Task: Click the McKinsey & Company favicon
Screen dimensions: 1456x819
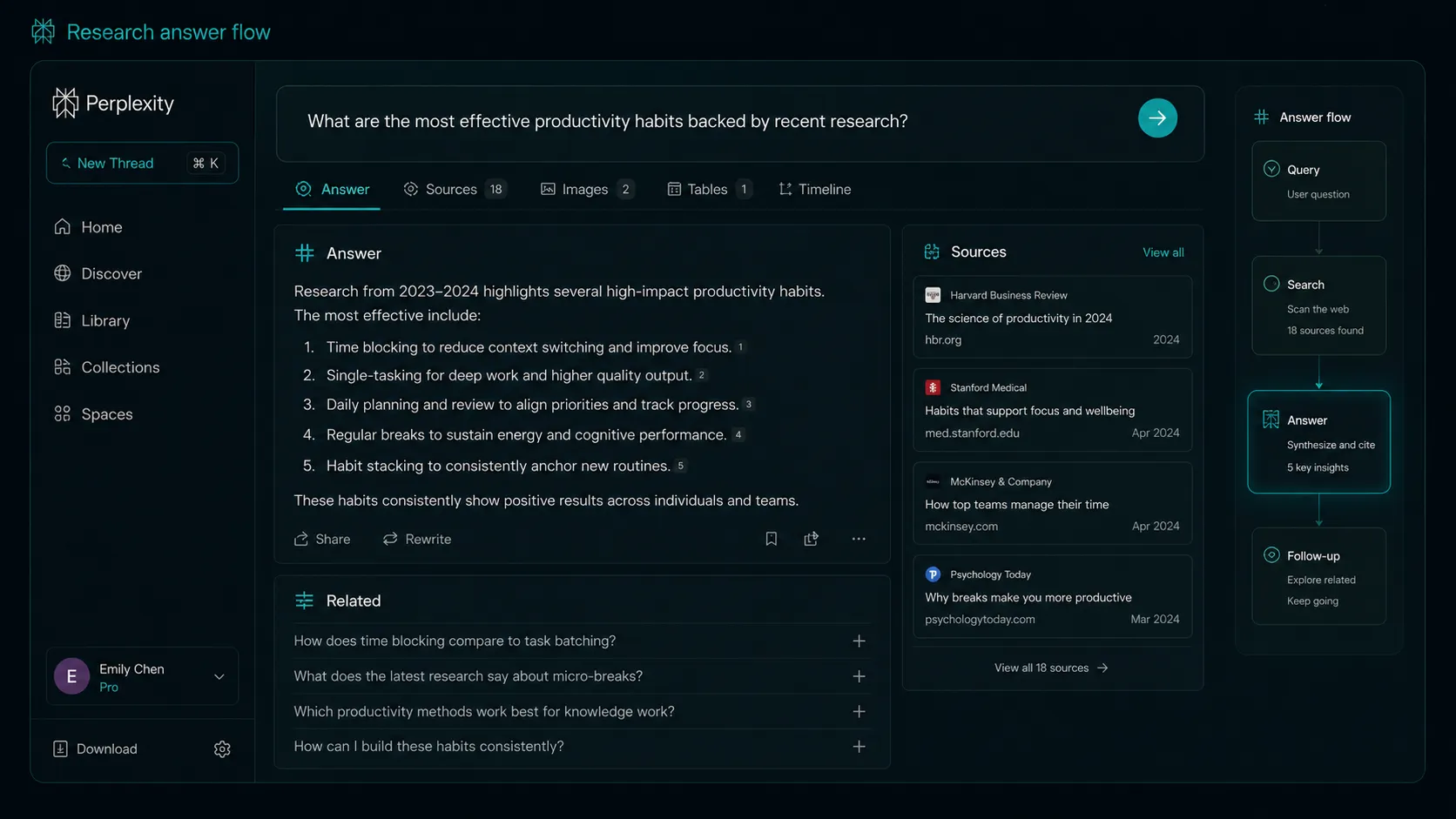Action: pos(933,481)
